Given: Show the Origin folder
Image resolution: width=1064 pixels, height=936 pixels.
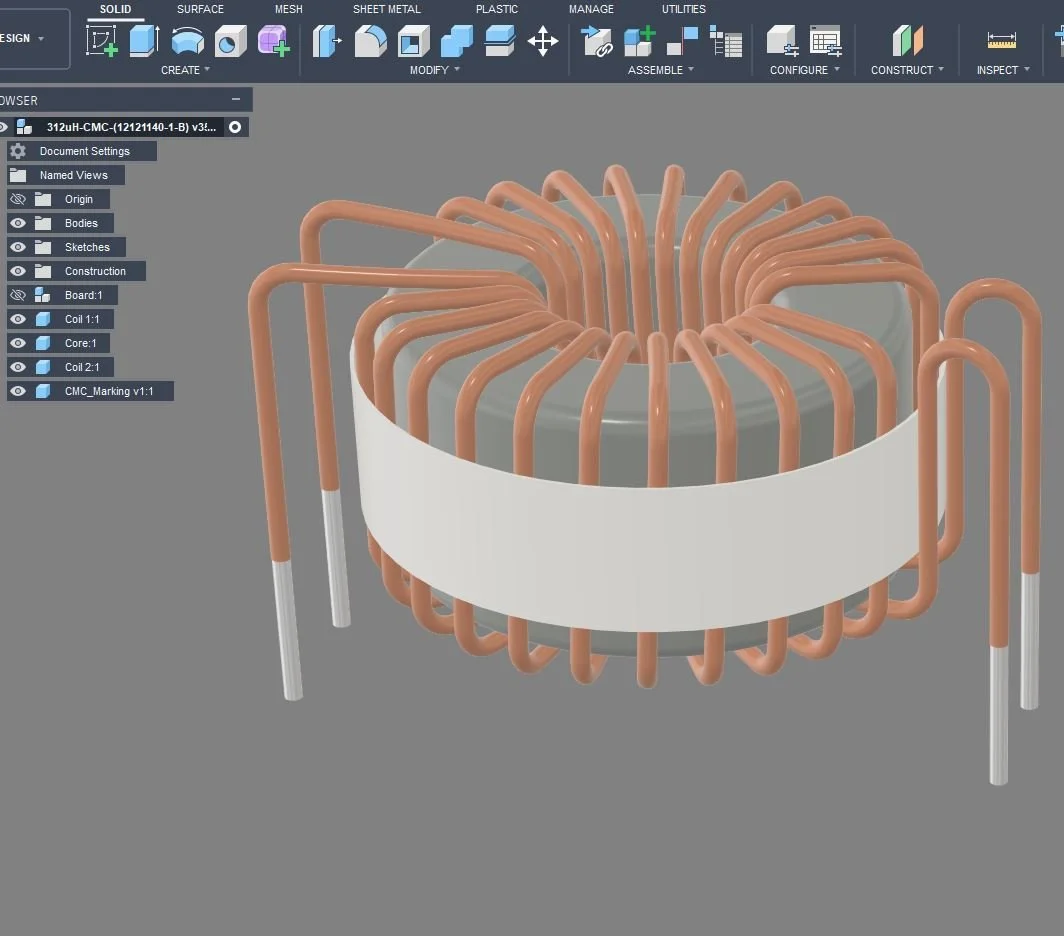Looking at the screenshot, I should point(17,198).
